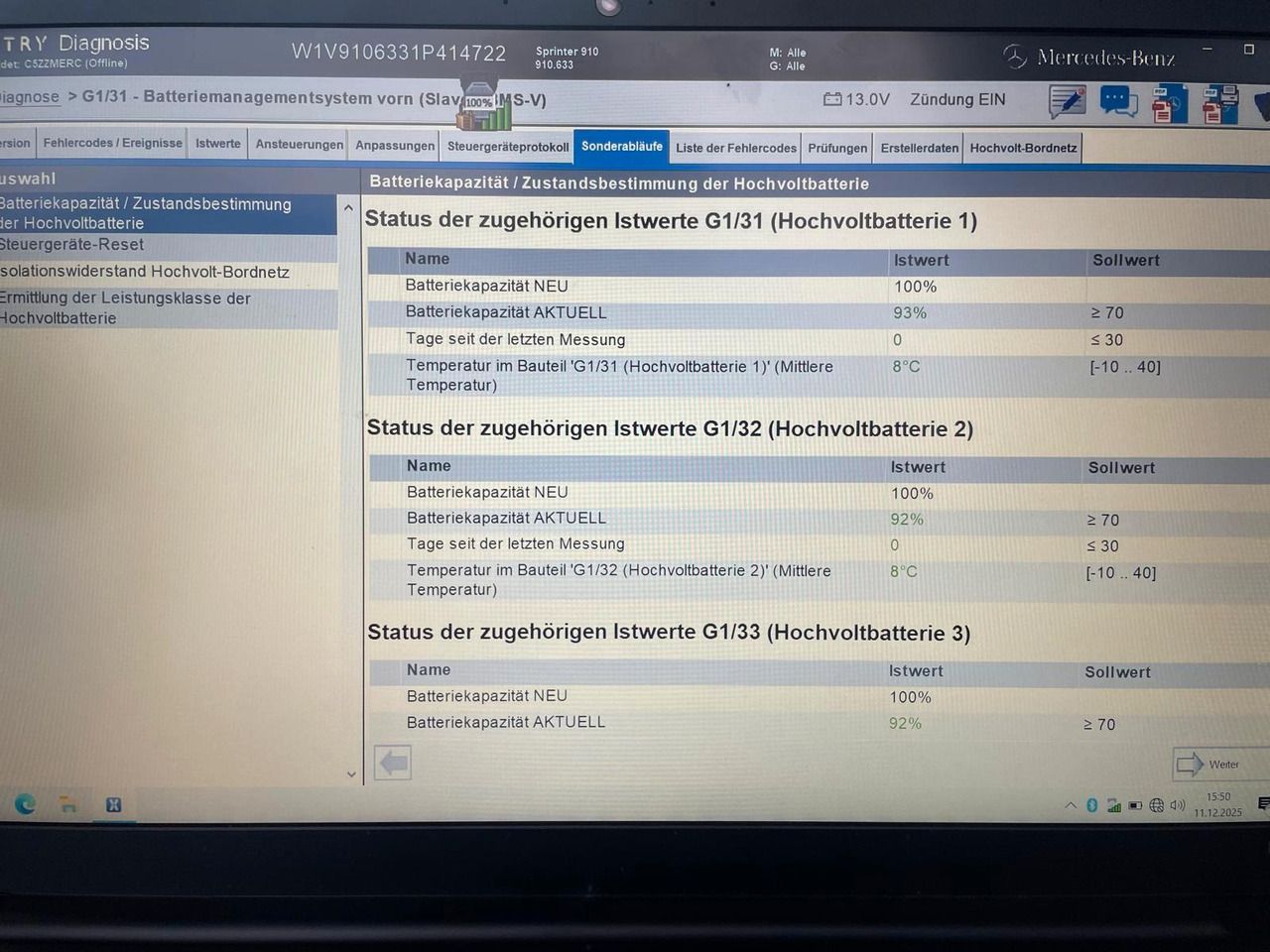Select Steuergeräte-Reset in the selection list
The image size is (1270, 952).
tap(167, 246)
